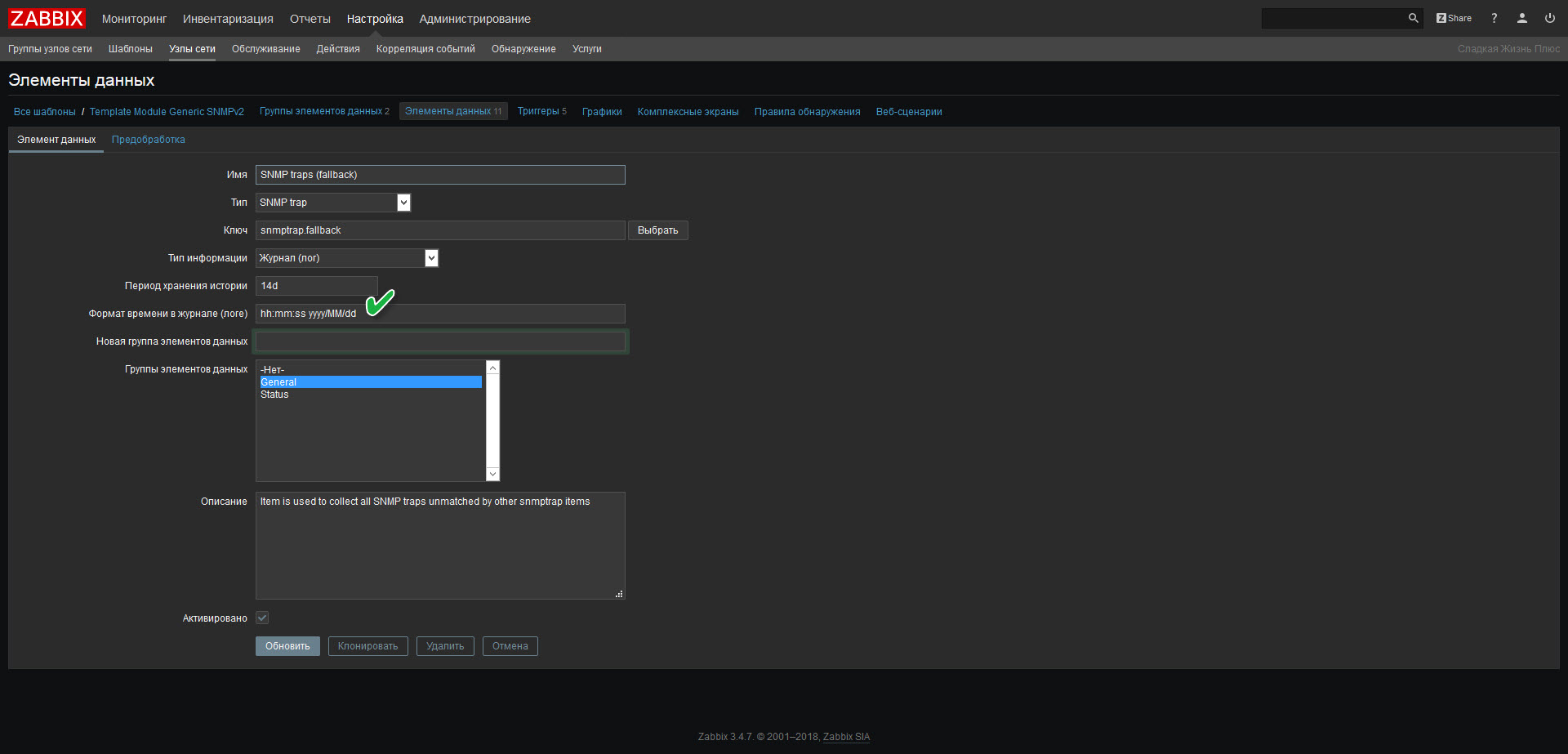Image resolution: width=1568 pixels, height=754 pixels.
Task: Open user profile icon
Action: point(1522,18)
